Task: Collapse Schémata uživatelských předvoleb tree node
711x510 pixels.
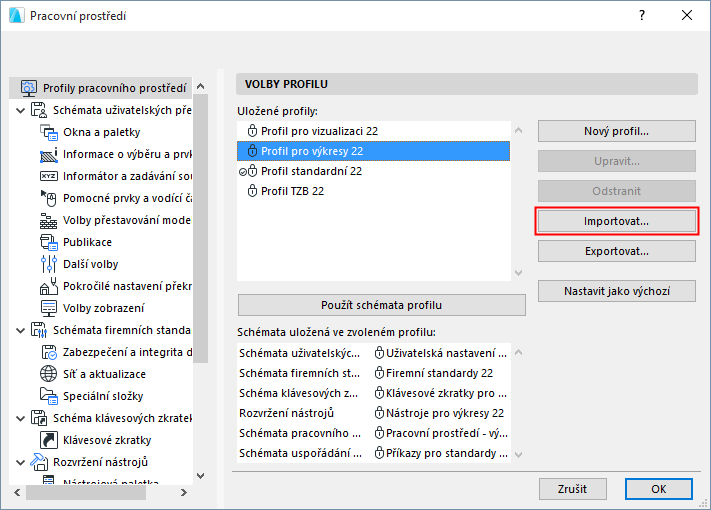Action: click(21, 110)
